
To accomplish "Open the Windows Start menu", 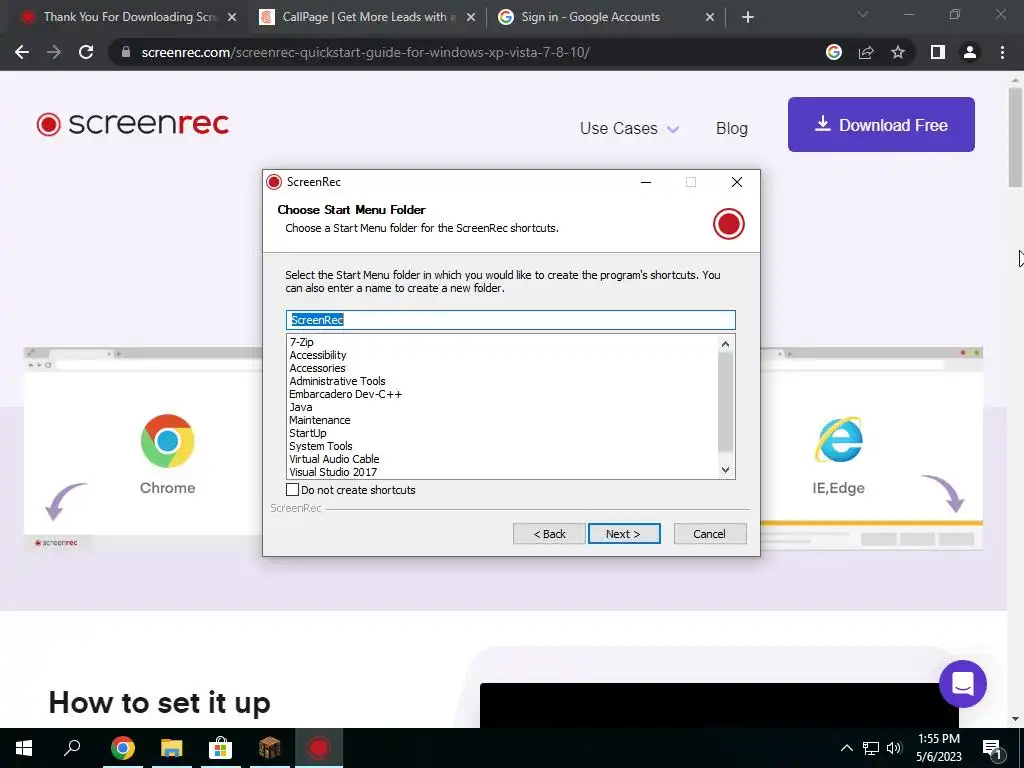I will tap(24, 748).
